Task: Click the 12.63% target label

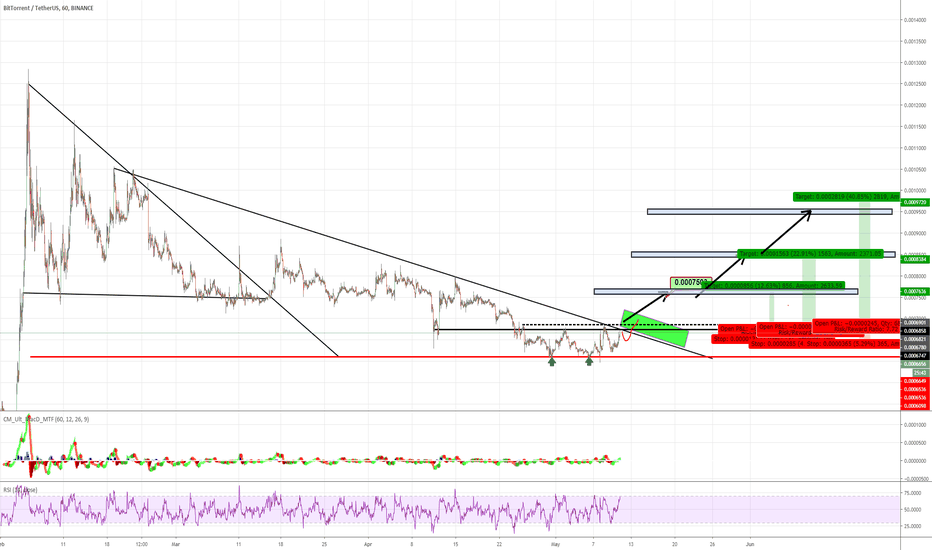Action: pos(774,285)
